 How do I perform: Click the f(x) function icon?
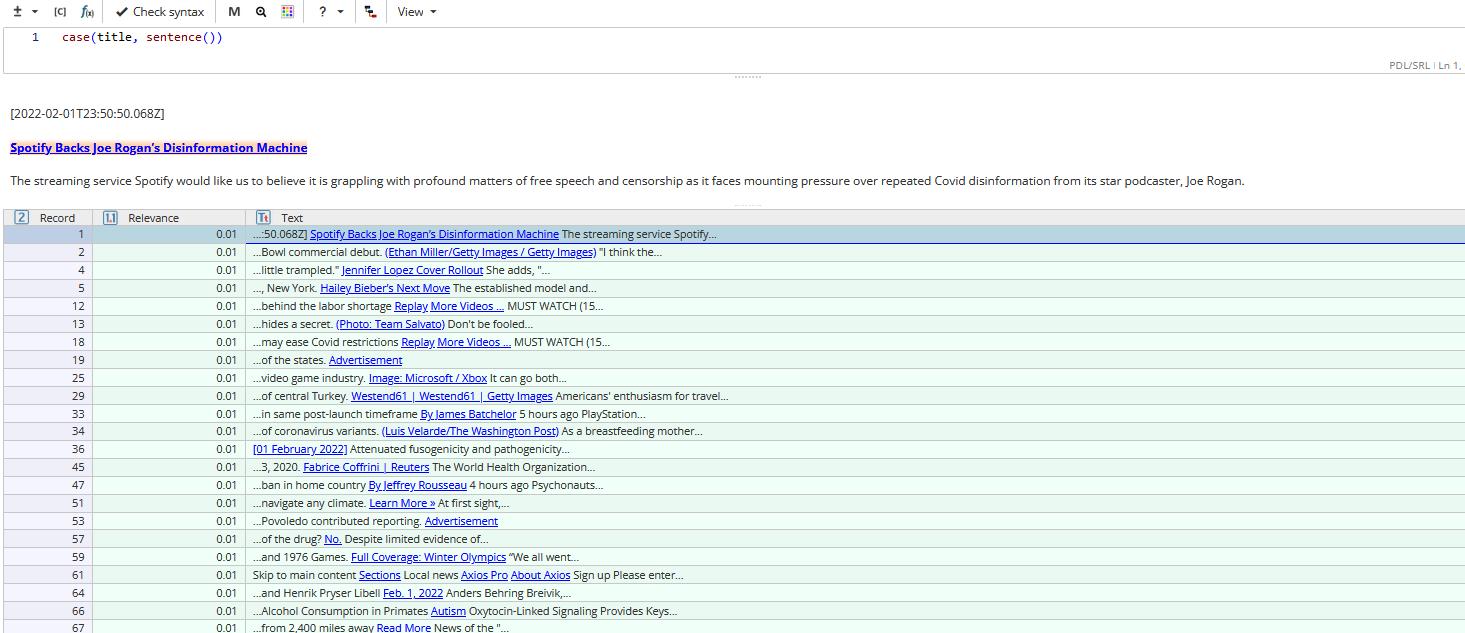tap(88, 11)
